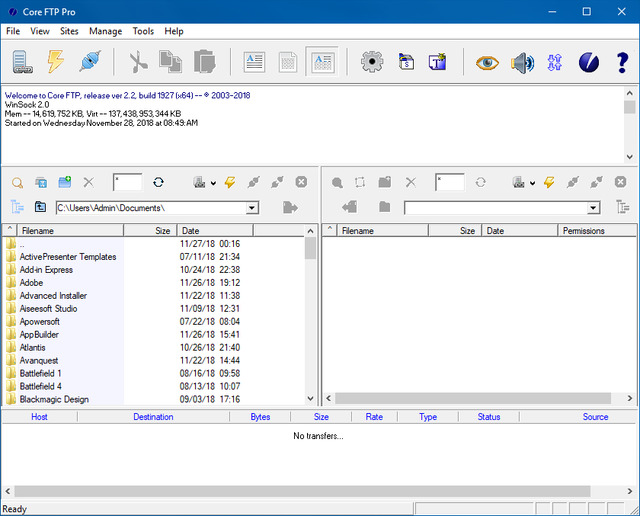Click the Quick Connect lightning bolt
This screenshot has width=640, height=516.
(x=56, y=62)
